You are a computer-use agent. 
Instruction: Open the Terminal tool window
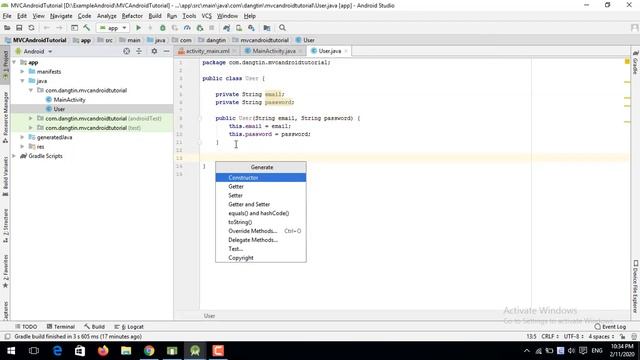pyautogui.click(x=61, y=327)
